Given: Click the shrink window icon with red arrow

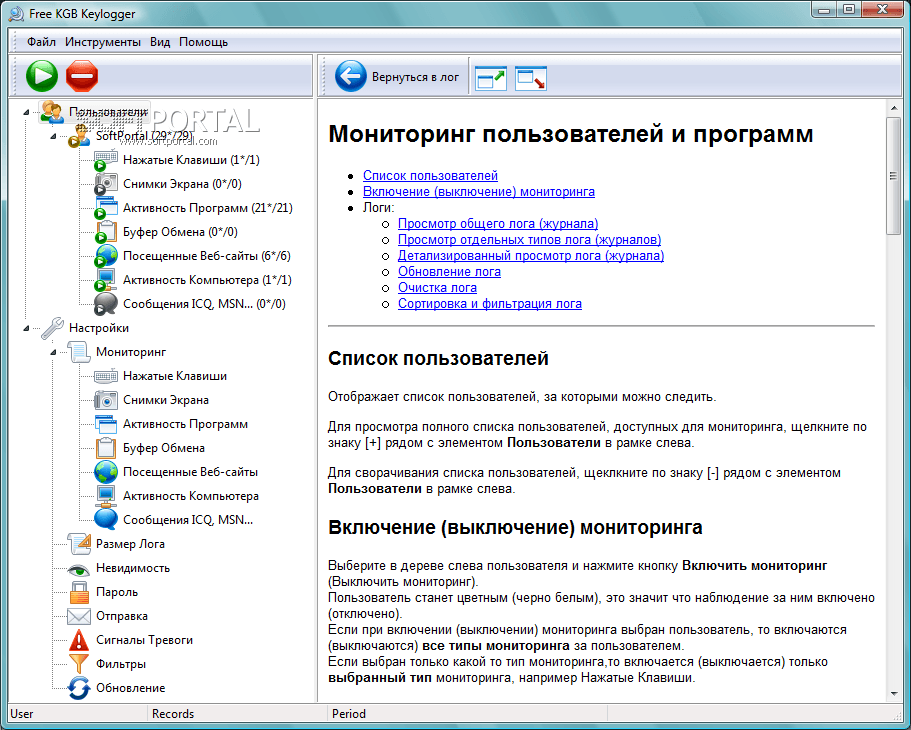Looking at the screenshot, I should pyautogui.click(x=531, y=78).
